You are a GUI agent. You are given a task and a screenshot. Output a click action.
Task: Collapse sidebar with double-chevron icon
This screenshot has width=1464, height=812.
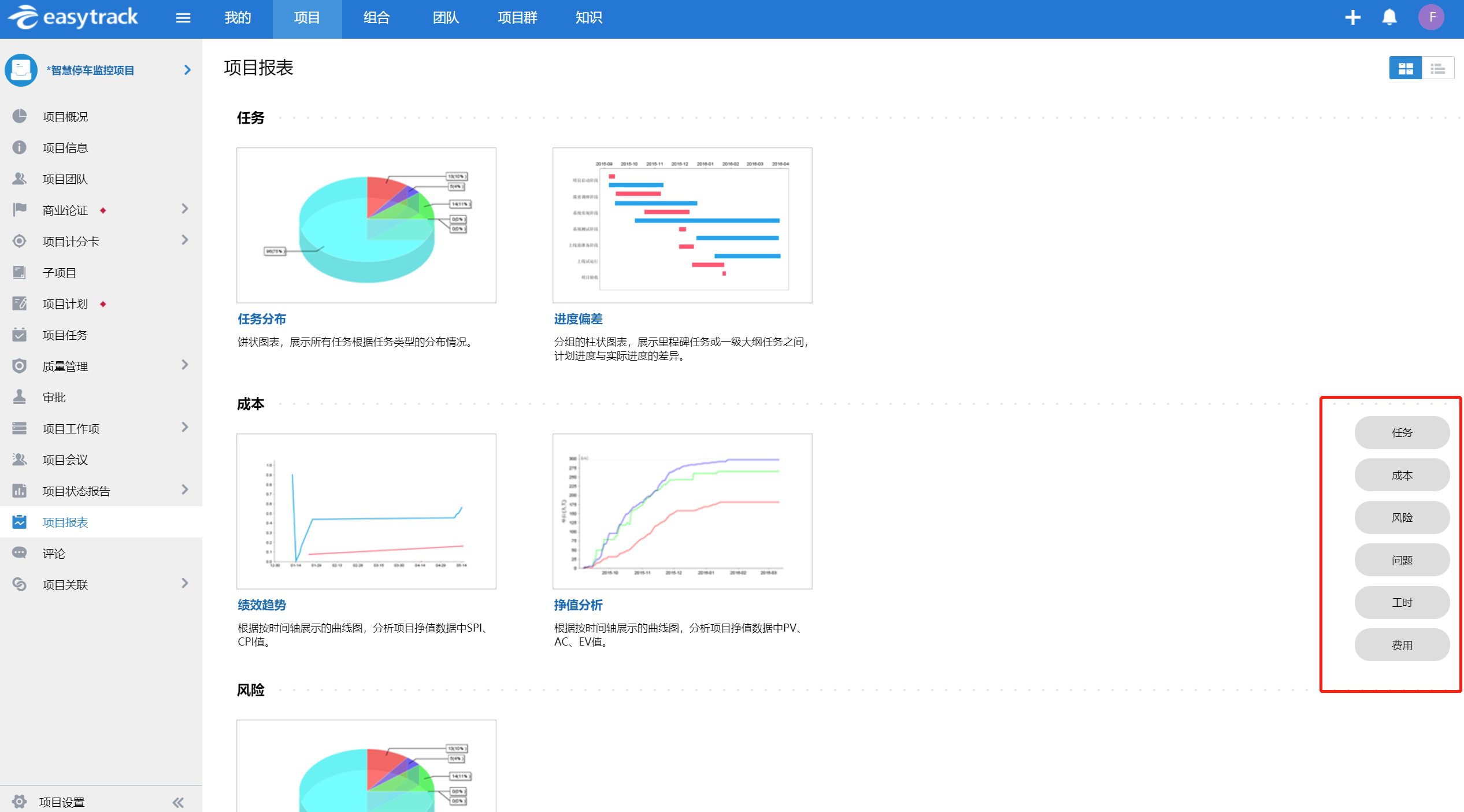(178, 802)
